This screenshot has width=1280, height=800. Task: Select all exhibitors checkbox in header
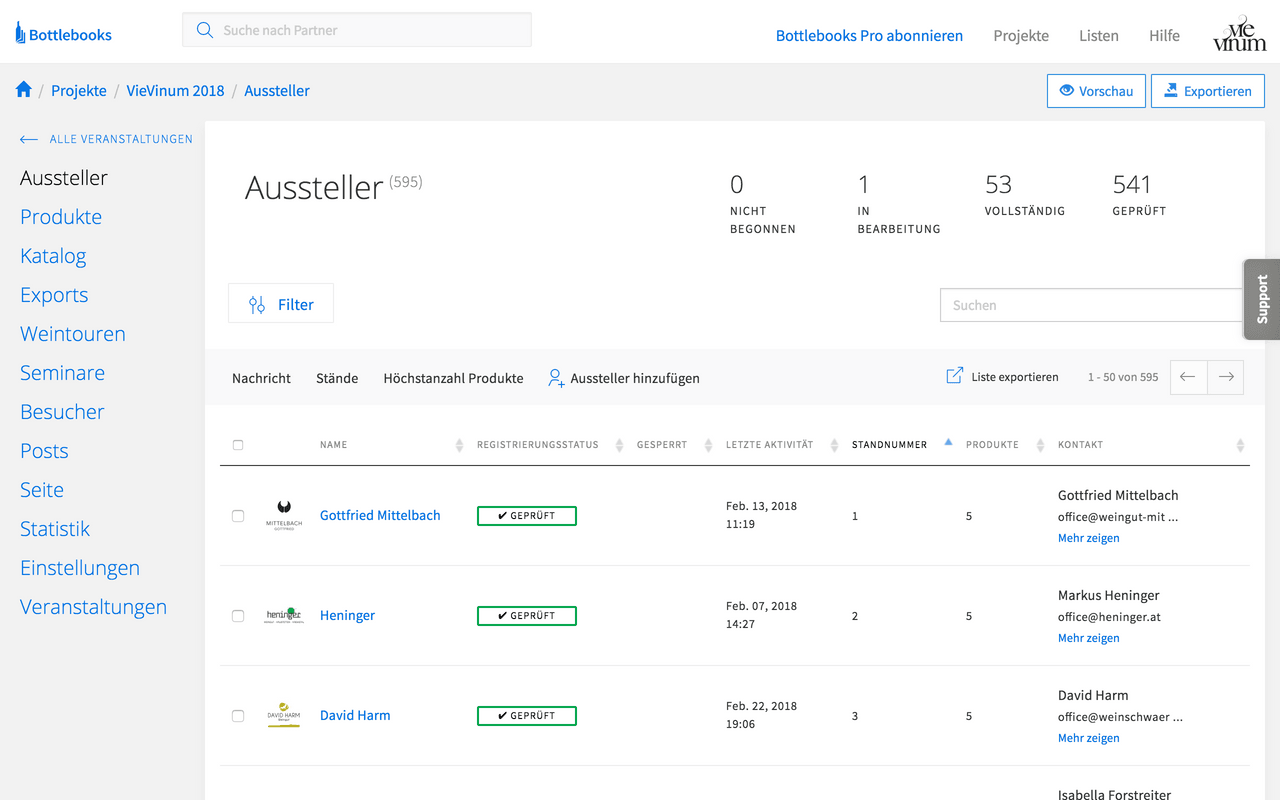[238, 445]
